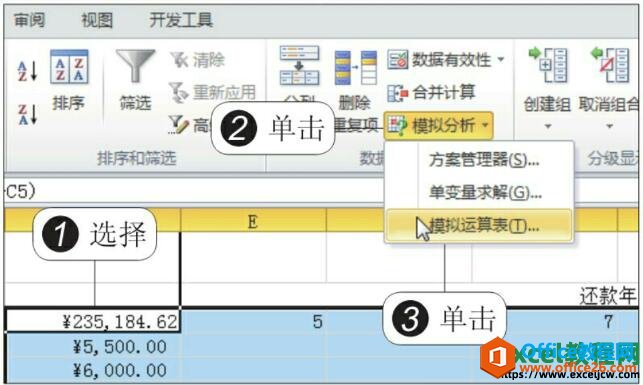Image resolution: width=643 pixels, height=385 pixels.
Task: Sort ascending with the A-Z icon
Action: 27,71
